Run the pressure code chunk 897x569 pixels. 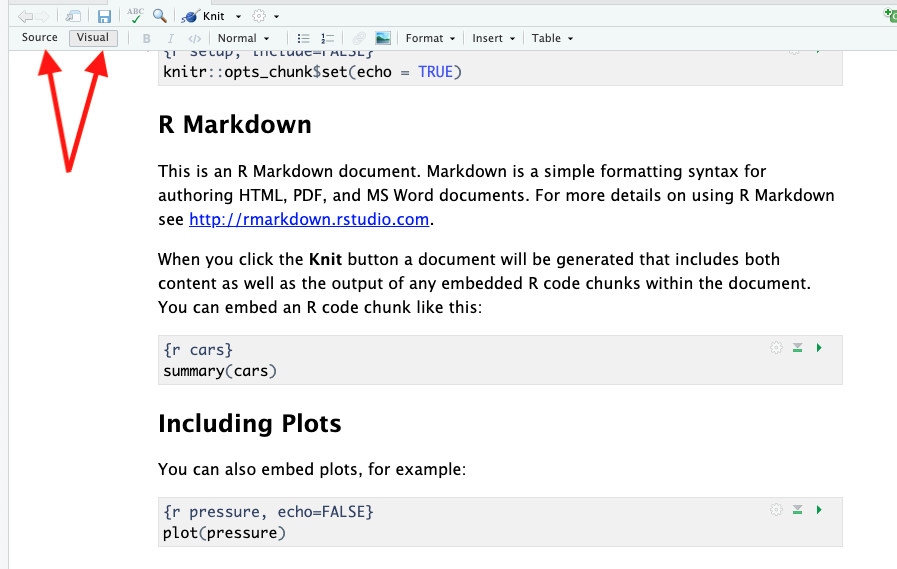coord(819,510)
